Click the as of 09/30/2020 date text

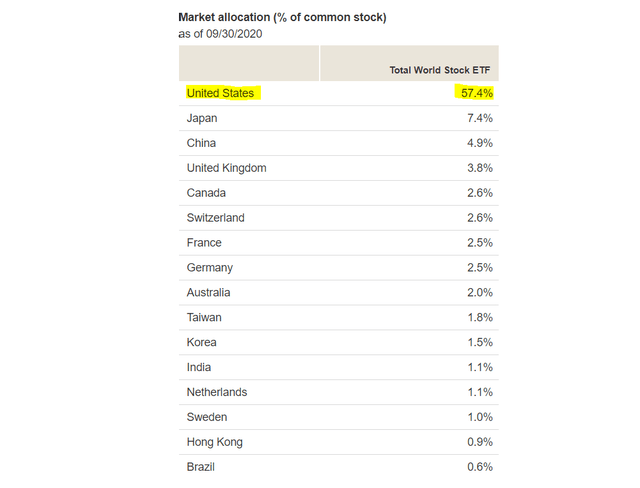220,34
